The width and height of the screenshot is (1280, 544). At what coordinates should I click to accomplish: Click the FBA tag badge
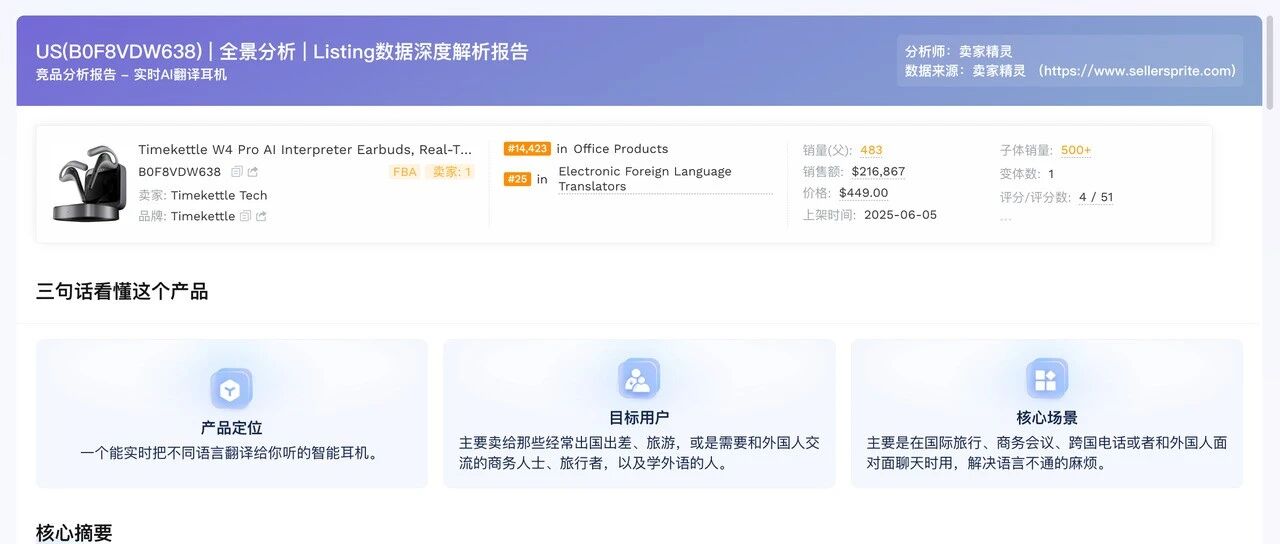[x=405, y=172]
